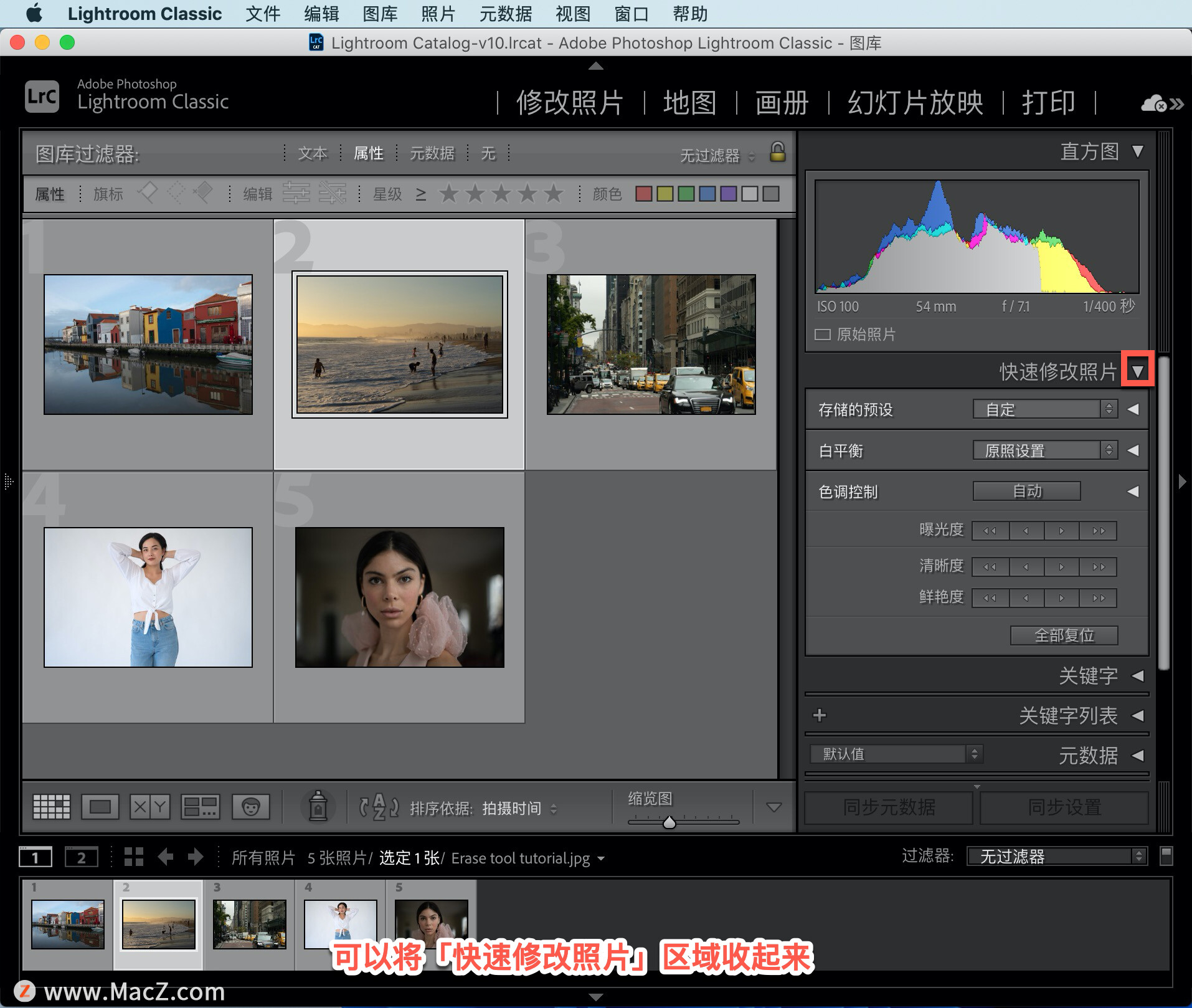Set filter to five stars
Viewport: 1192px width, 1008px height.
click(x=553, y=194)
